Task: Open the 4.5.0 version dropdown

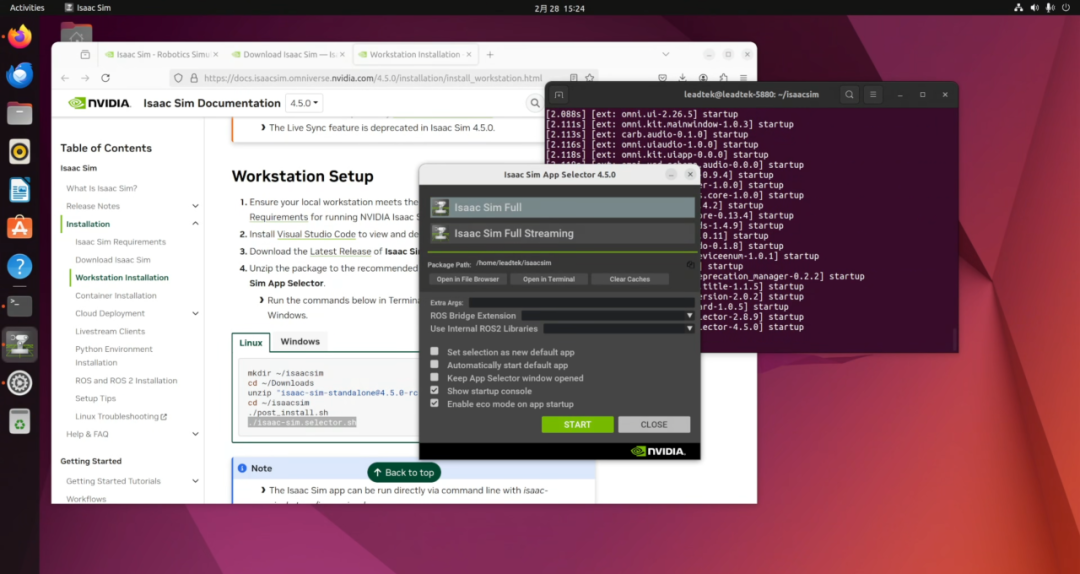Action: point(304,103)
